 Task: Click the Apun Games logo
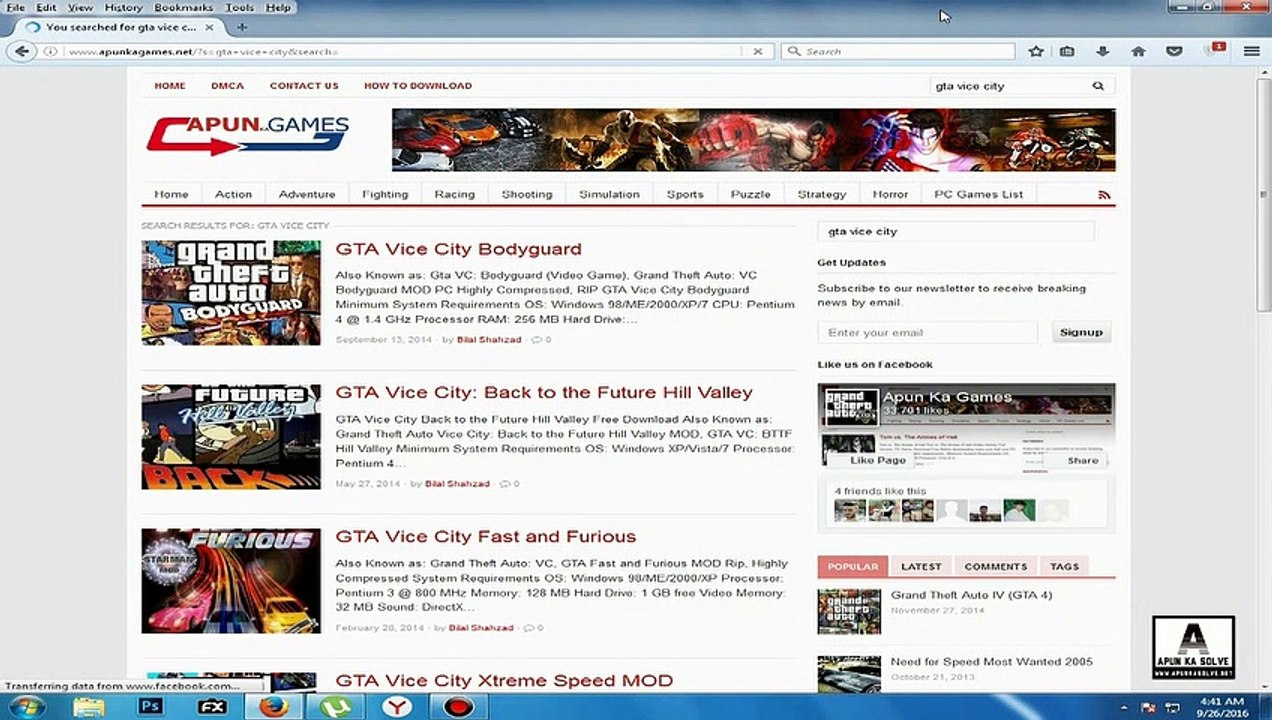[247, 135]
